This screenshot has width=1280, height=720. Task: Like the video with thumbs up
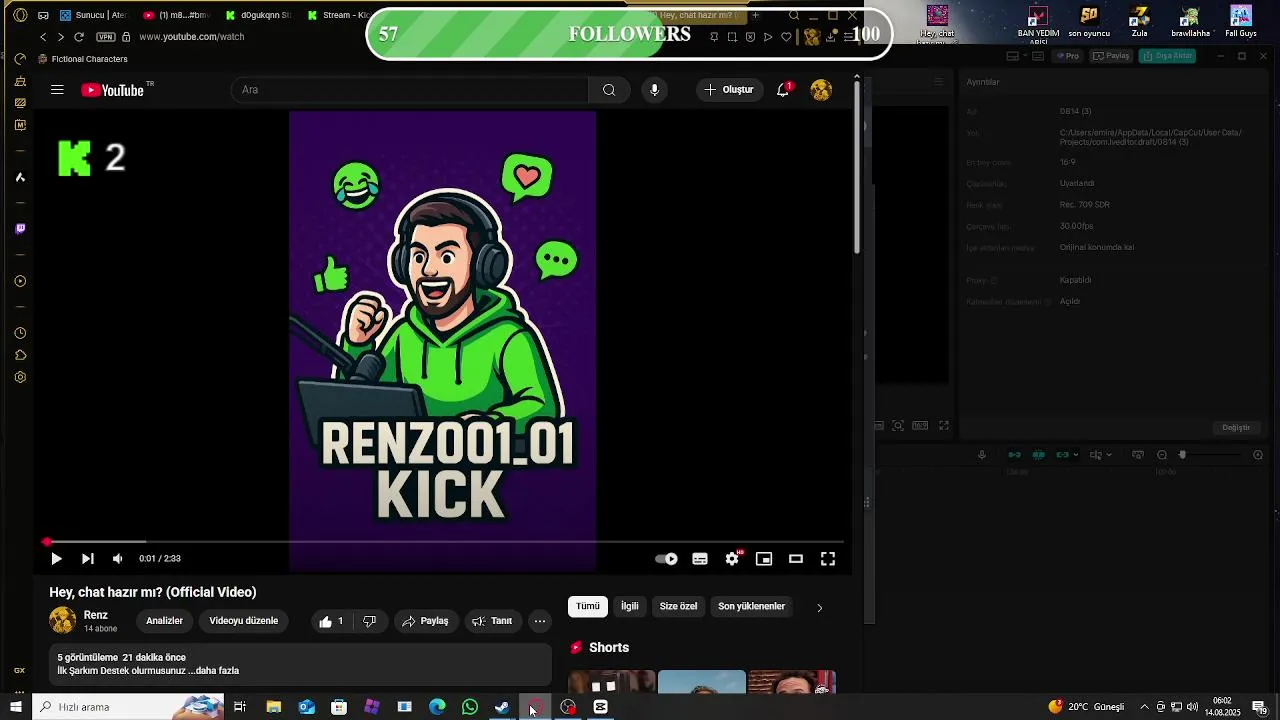click(331, 621)
